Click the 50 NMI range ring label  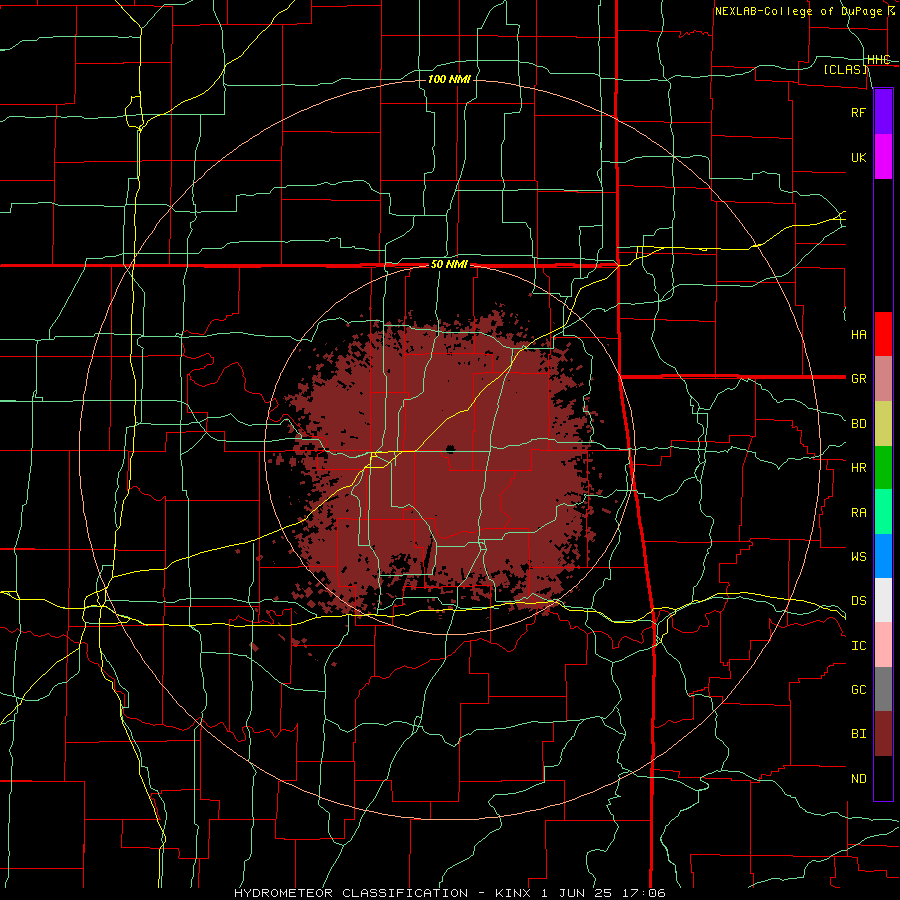(449, 264)
